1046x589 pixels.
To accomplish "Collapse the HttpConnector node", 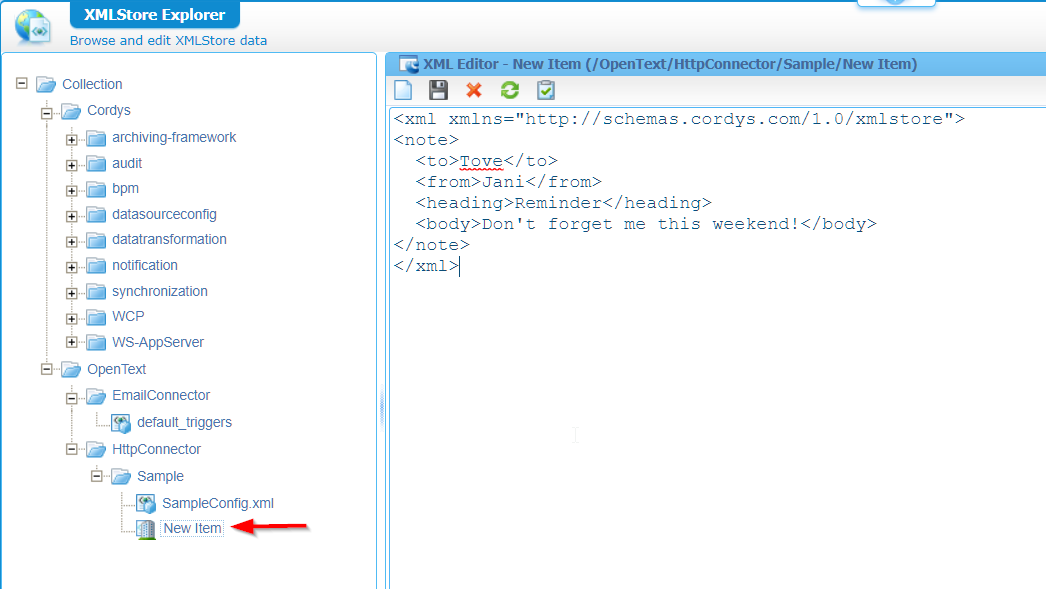I will tap(71, 449).
